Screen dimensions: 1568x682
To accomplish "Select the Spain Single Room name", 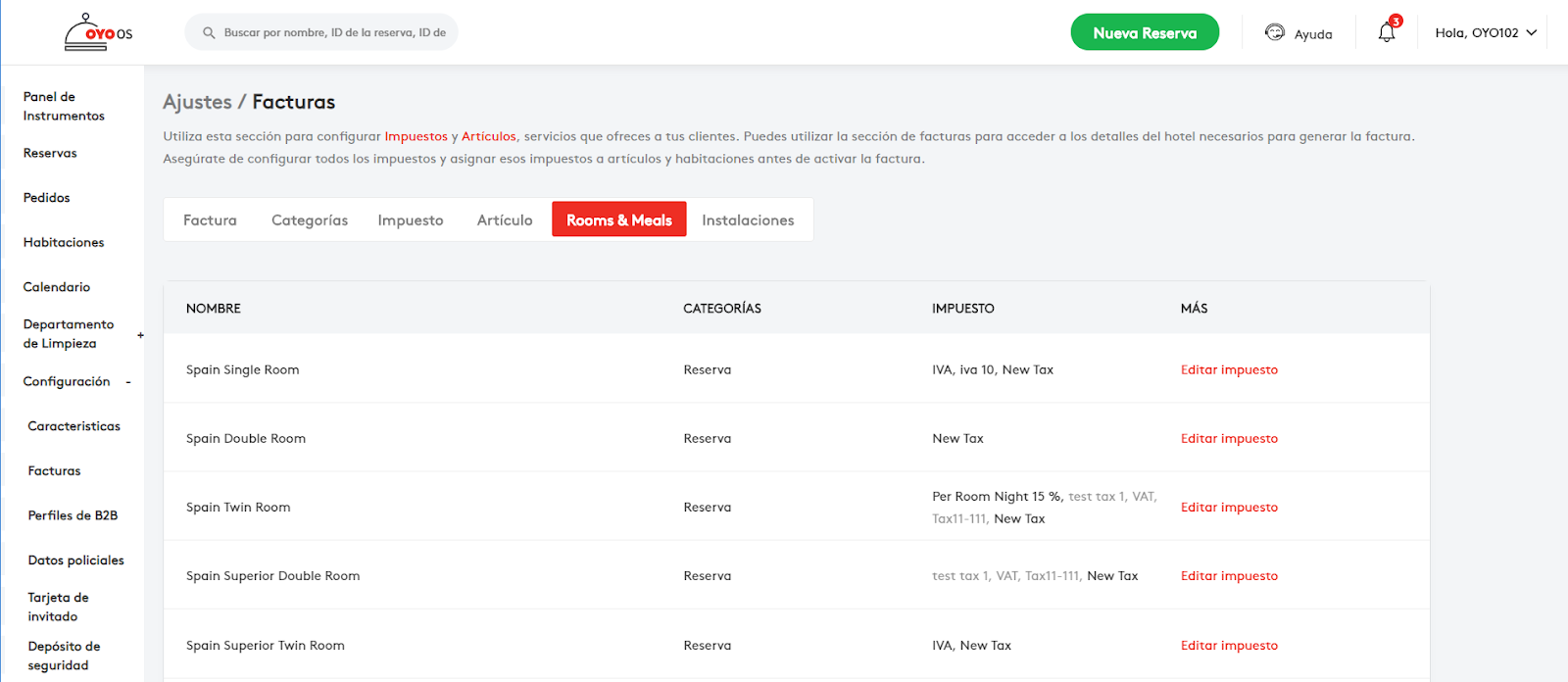I will (243, 369).
